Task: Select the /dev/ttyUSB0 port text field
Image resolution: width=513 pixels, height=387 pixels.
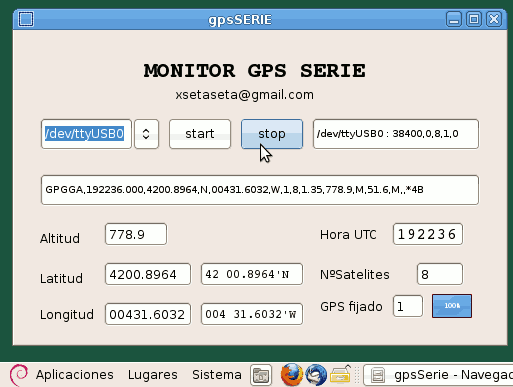Action: coord(86,134)
